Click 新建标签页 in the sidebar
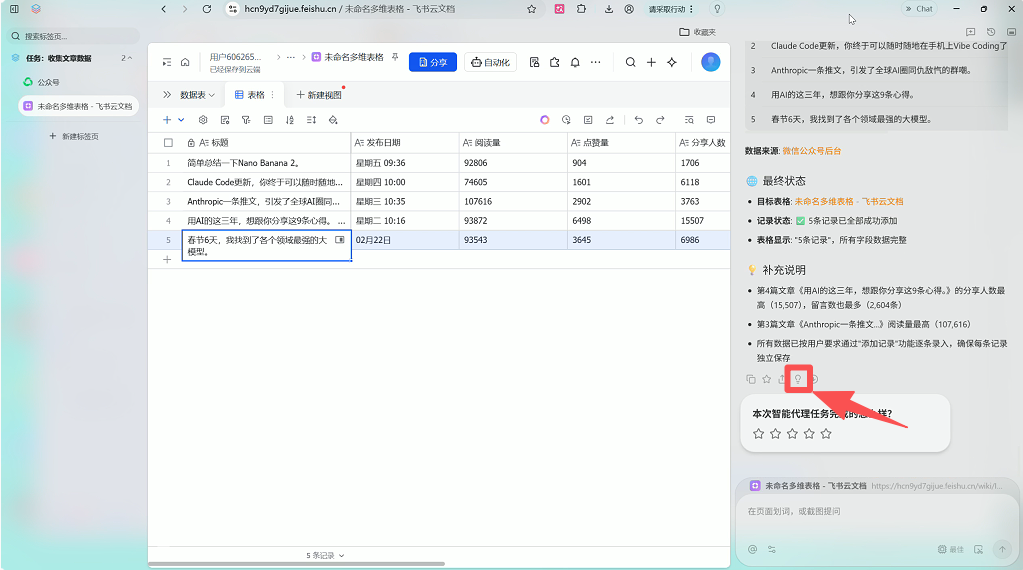Viewport: 1023px width, 570px height. point(74,136)
